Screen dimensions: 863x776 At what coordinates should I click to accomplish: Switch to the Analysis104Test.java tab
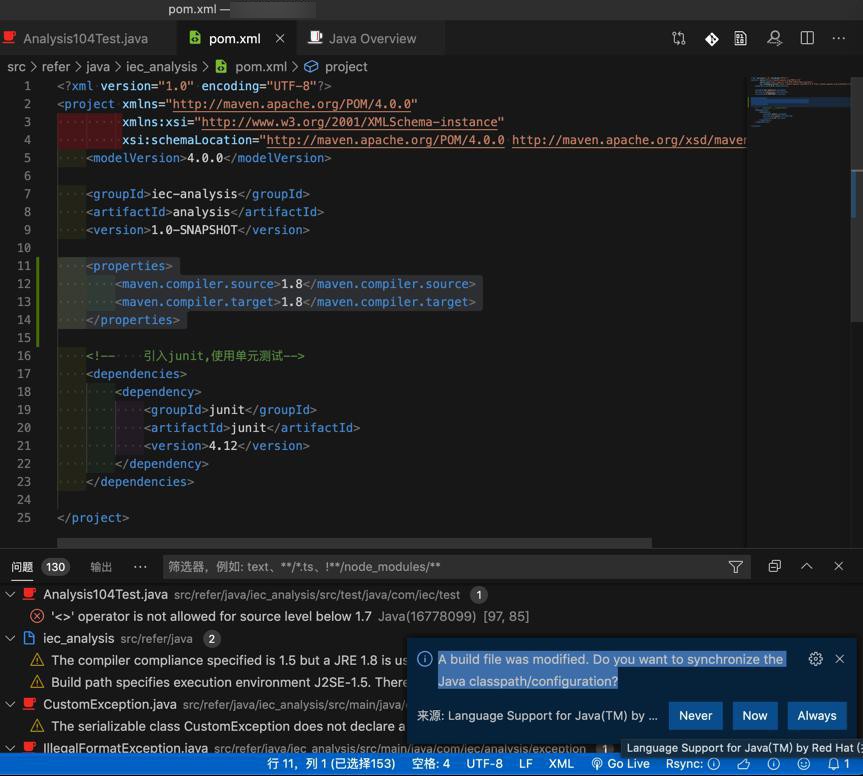pyautogui.click(x=85, y=38)
